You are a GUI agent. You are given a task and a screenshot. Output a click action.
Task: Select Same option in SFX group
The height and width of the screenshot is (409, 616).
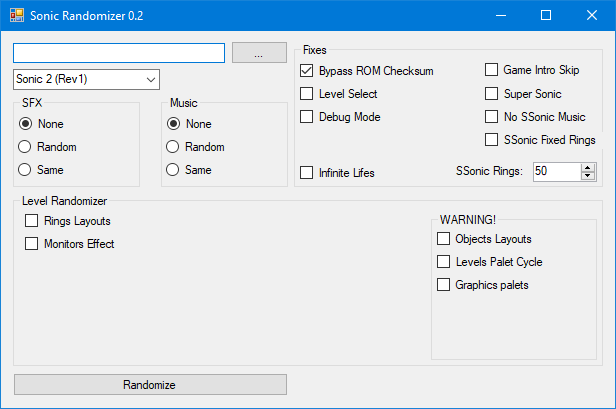point(25,170)
